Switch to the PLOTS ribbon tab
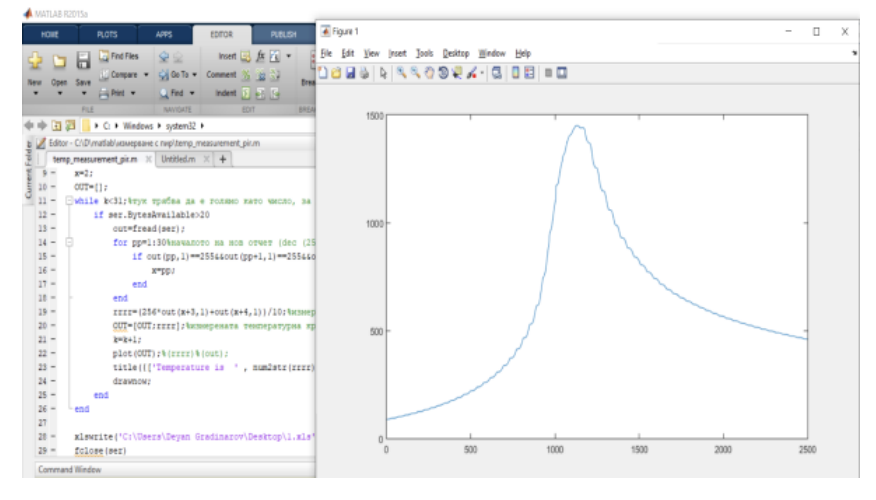Image resolution: width=876 pixels, height=500 pixels. pos(107,33)
